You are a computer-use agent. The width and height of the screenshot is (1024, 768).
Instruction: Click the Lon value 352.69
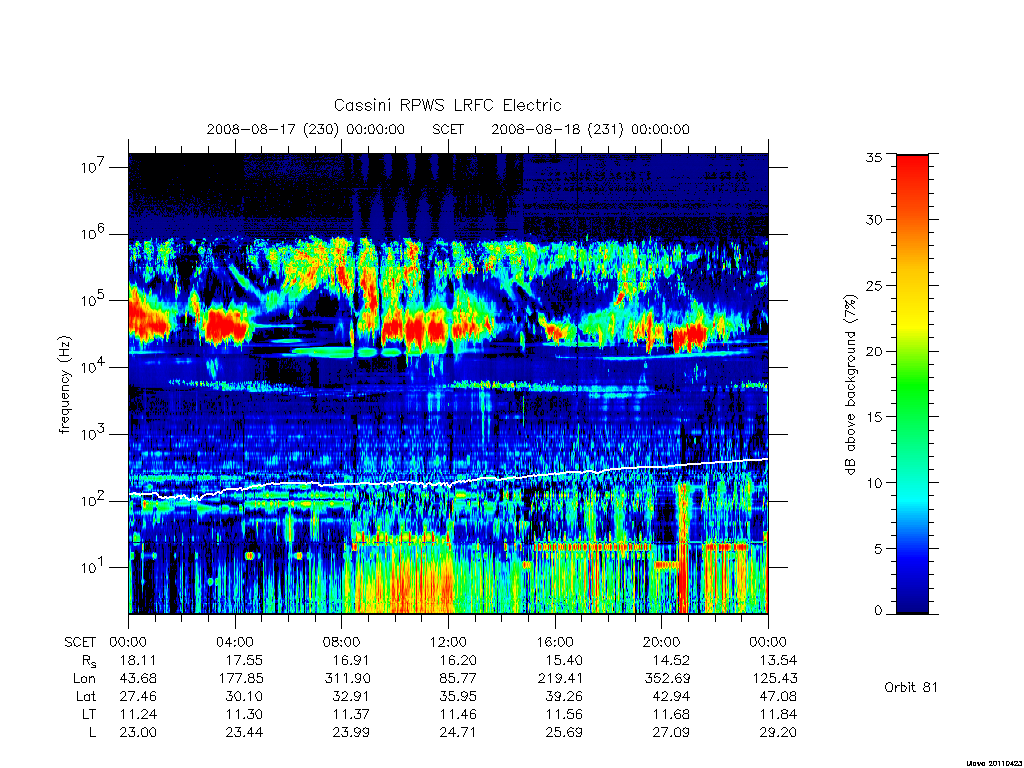click(667, 679)
